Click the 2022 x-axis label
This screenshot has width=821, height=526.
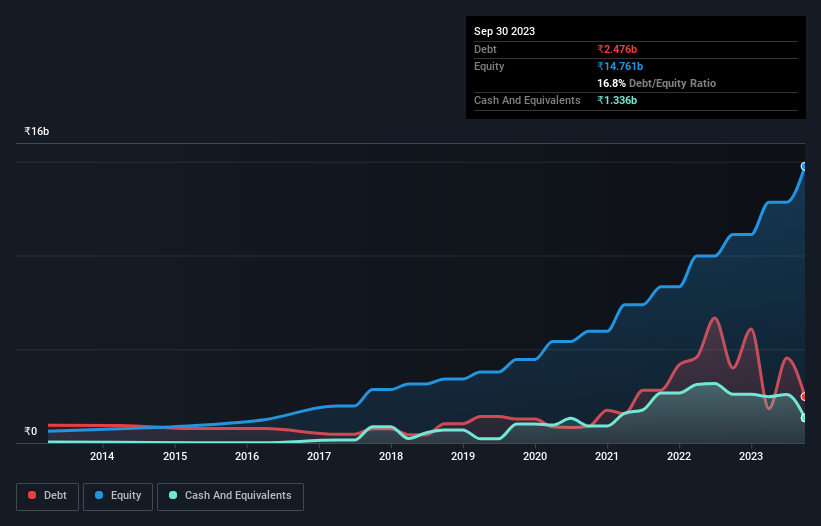[x=679, y=456]
